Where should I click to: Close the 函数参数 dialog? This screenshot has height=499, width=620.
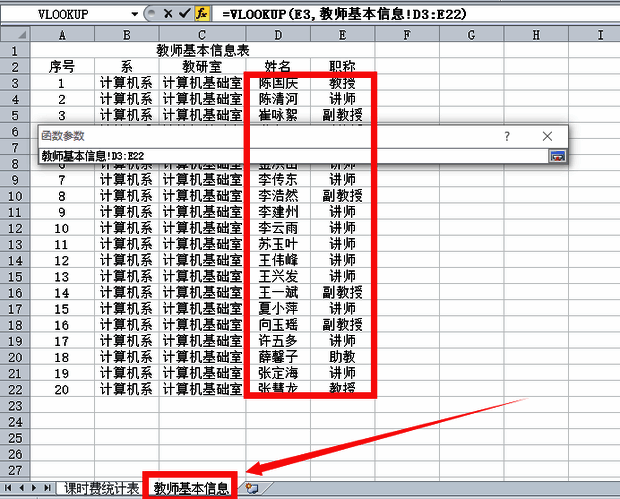(x=547, y=135)
